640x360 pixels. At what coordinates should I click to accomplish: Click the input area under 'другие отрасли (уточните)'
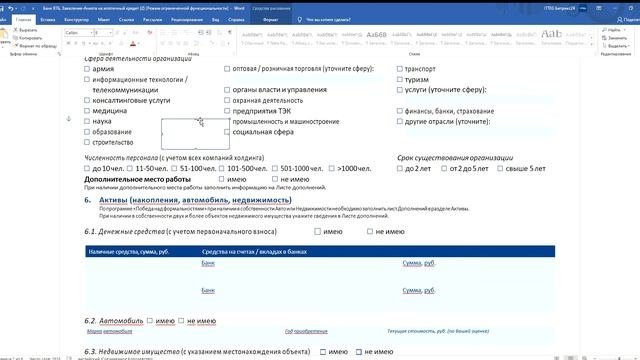pyautogui.click(x=479, y=131)
